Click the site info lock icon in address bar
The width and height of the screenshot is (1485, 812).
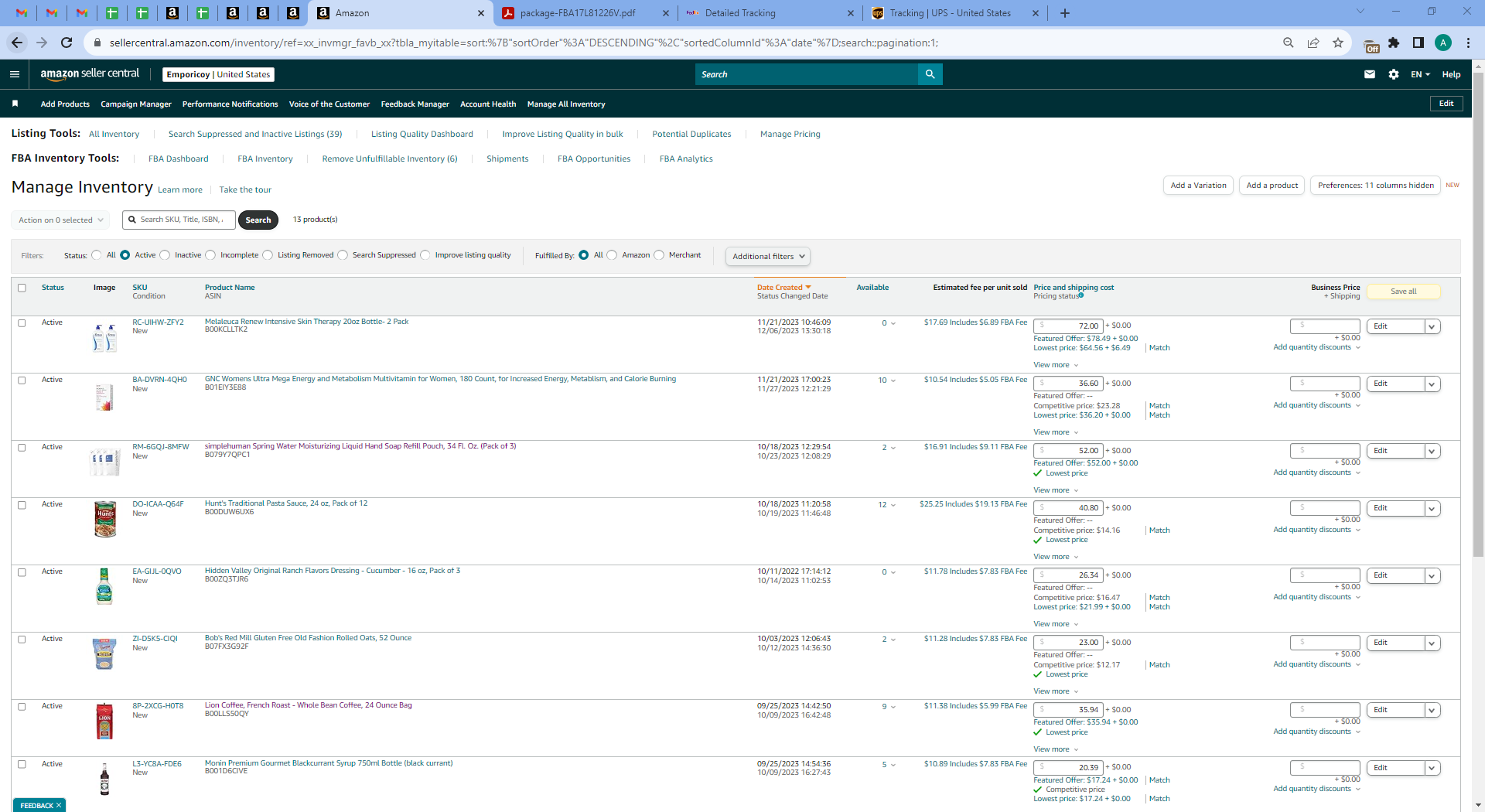[x=97, y=43]
